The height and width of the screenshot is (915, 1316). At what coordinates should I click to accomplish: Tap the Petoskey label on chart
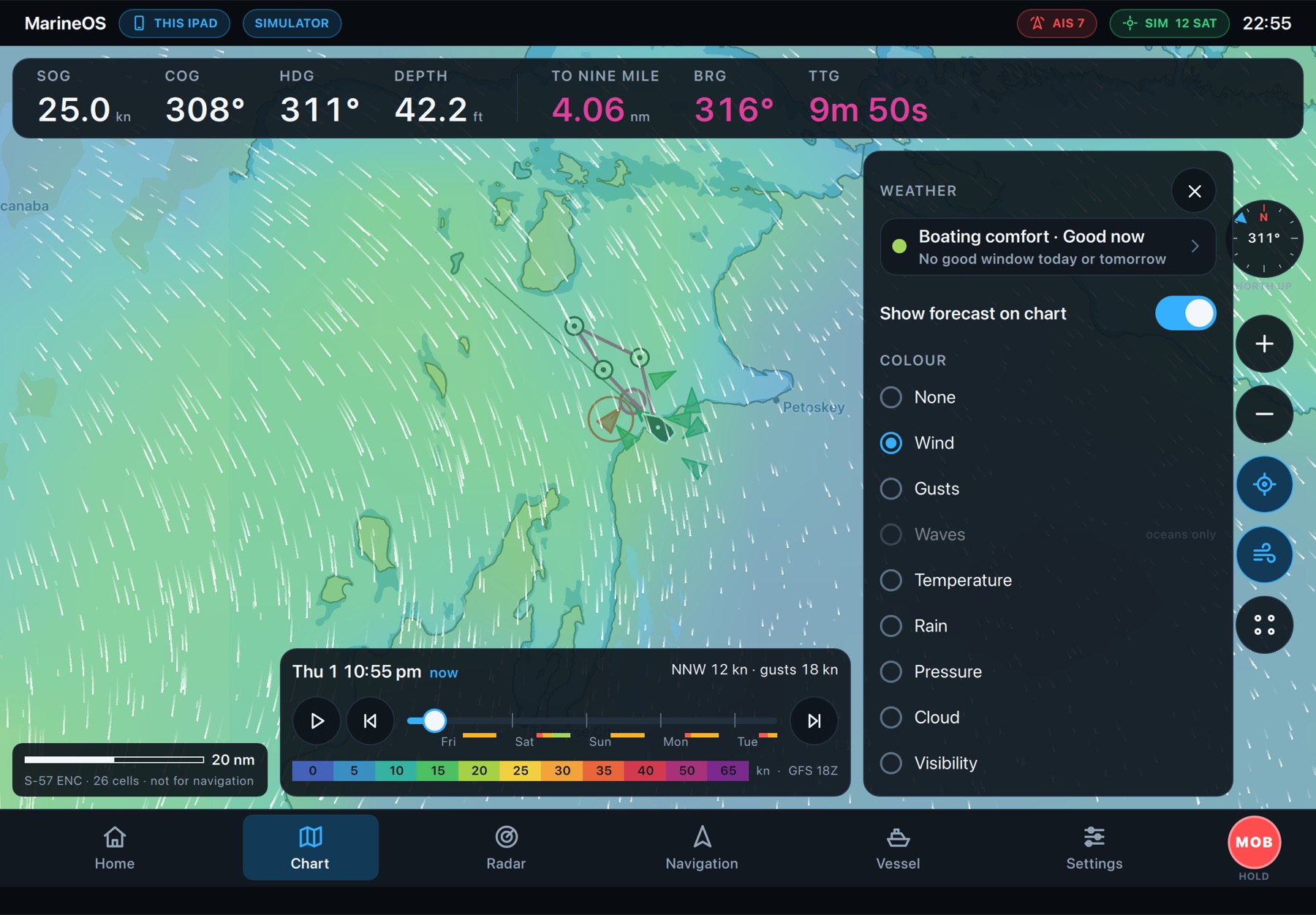[x=814, y=407]
